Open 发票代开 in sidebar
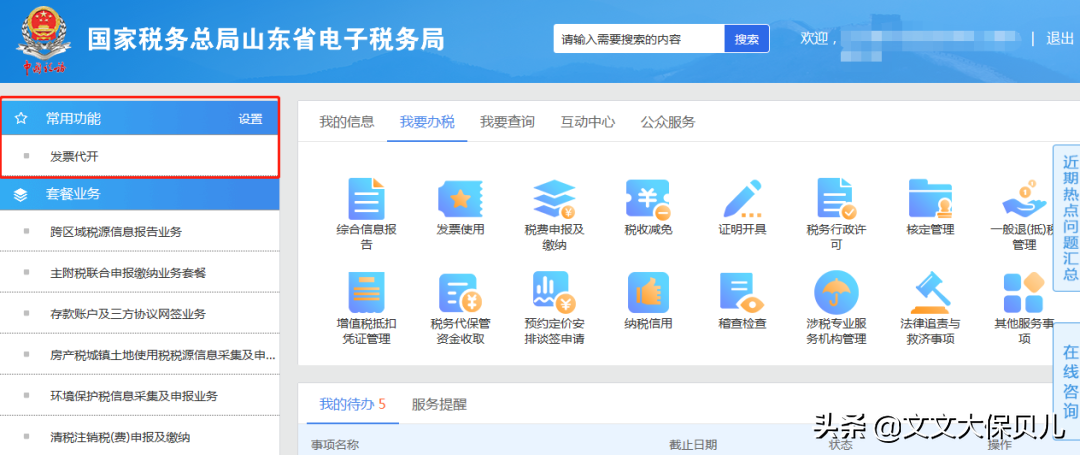1080x455 pixels. point(74,156)
